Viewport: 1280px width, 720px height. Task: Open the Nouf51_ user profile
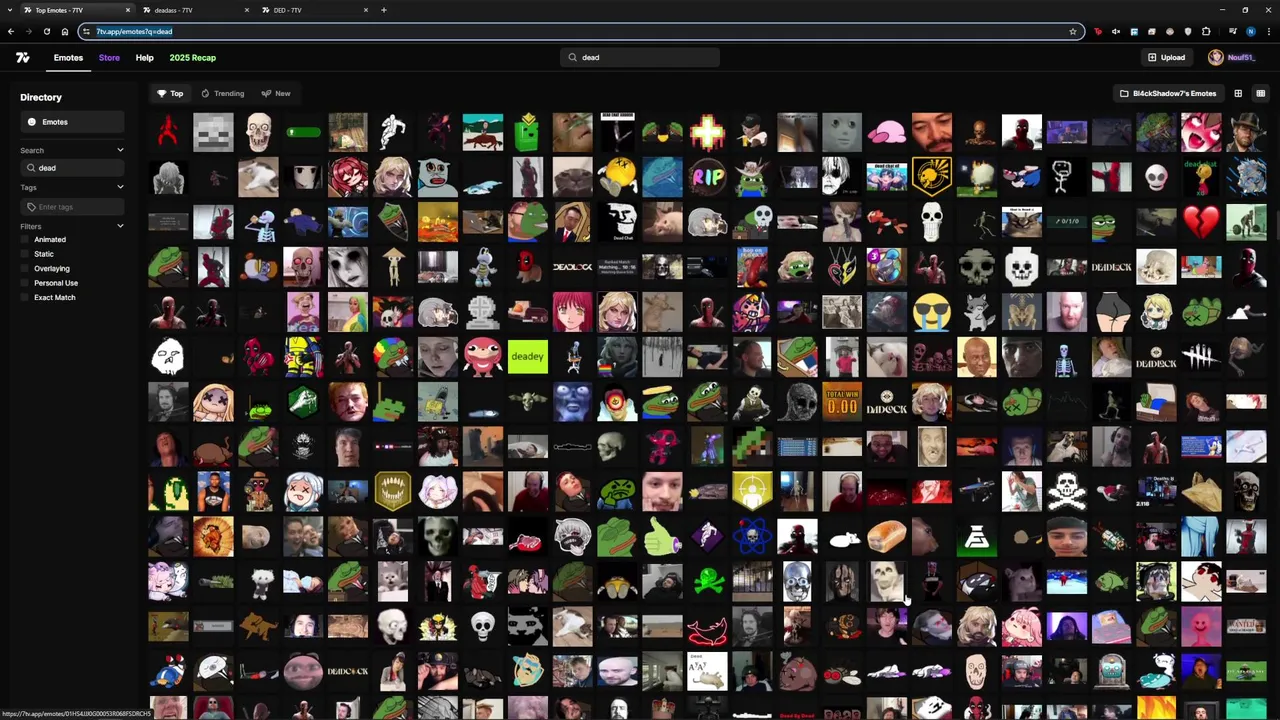pos(1231,58)
